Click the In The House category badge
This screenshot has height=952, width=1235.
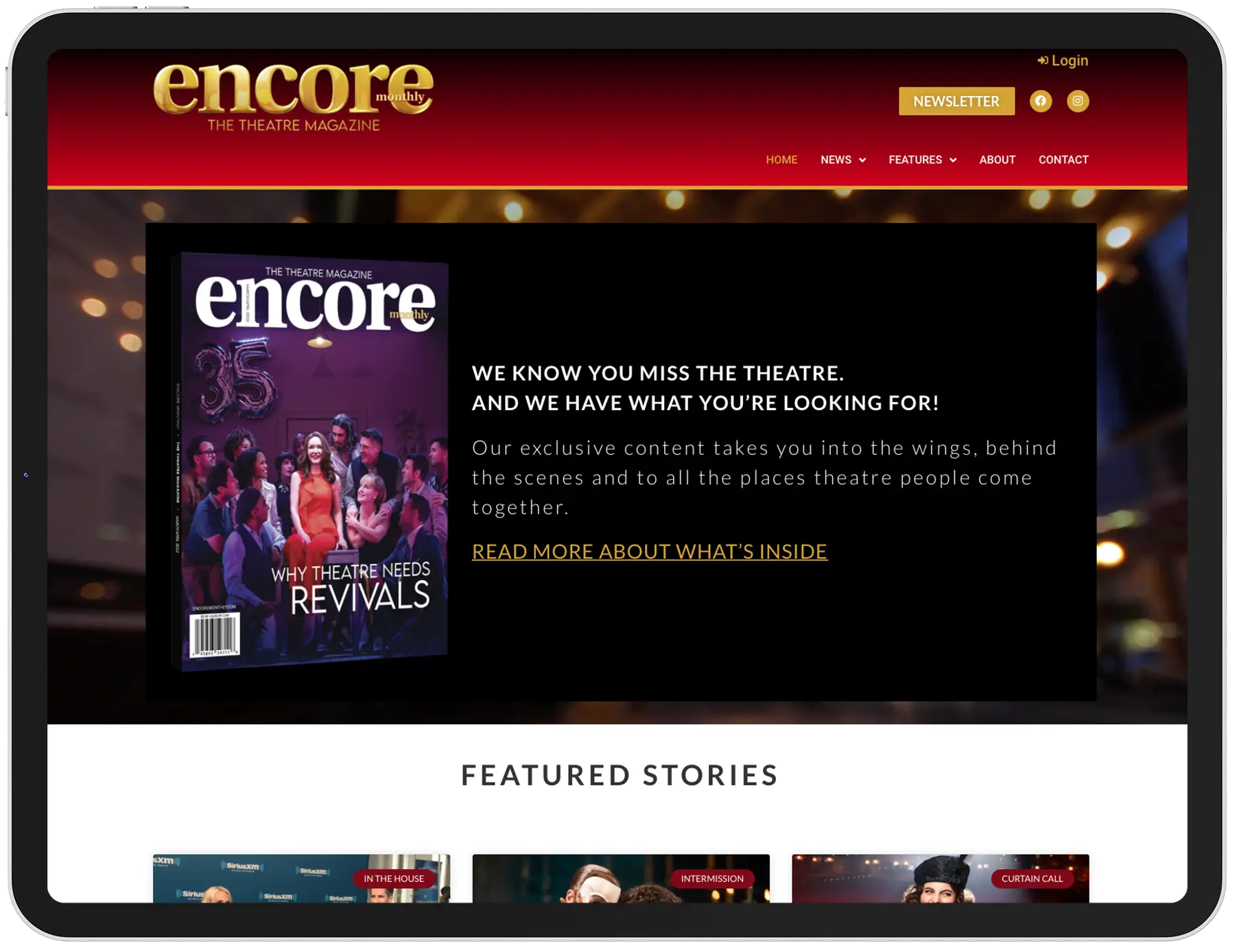(x=393, y=879)
